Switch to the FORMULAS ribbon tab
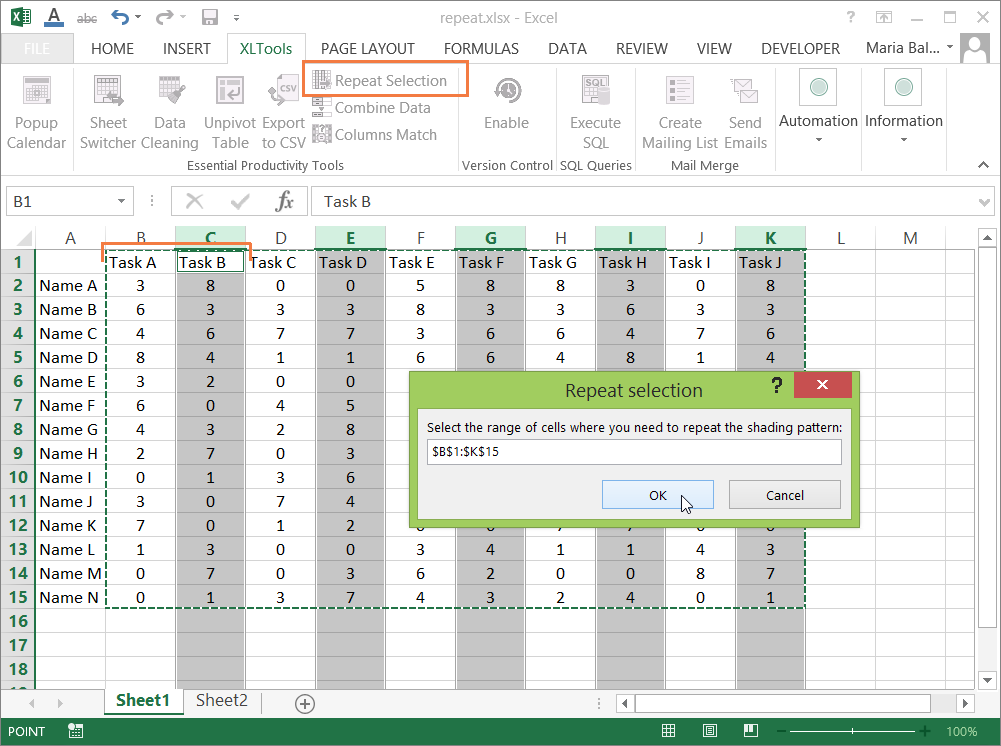Image resolution: width=1001 pixels, height=746 pixels. [x=481, y=48]
